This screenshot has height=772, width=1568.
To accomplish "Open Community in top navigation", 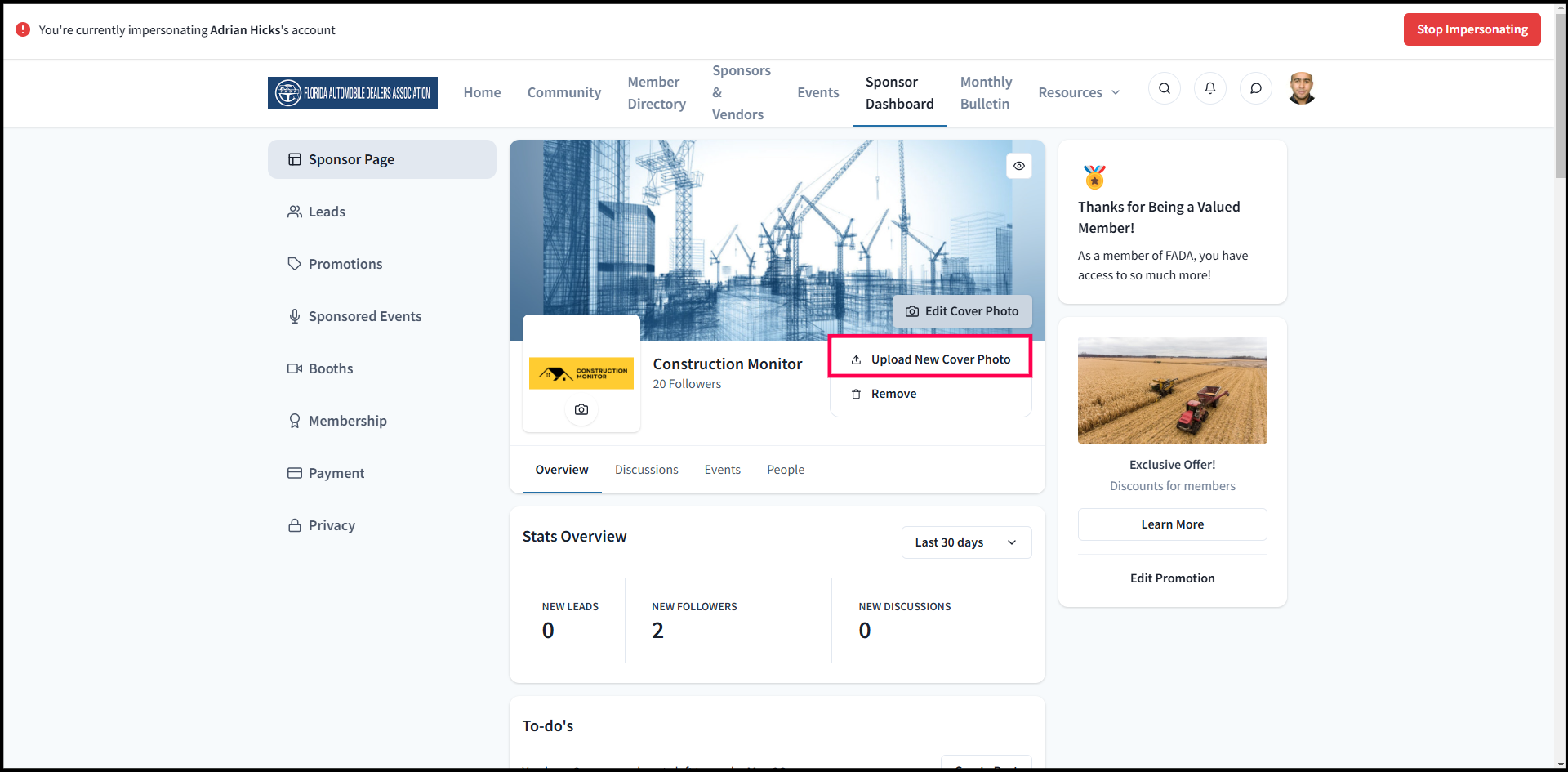I will pos(564,92).
